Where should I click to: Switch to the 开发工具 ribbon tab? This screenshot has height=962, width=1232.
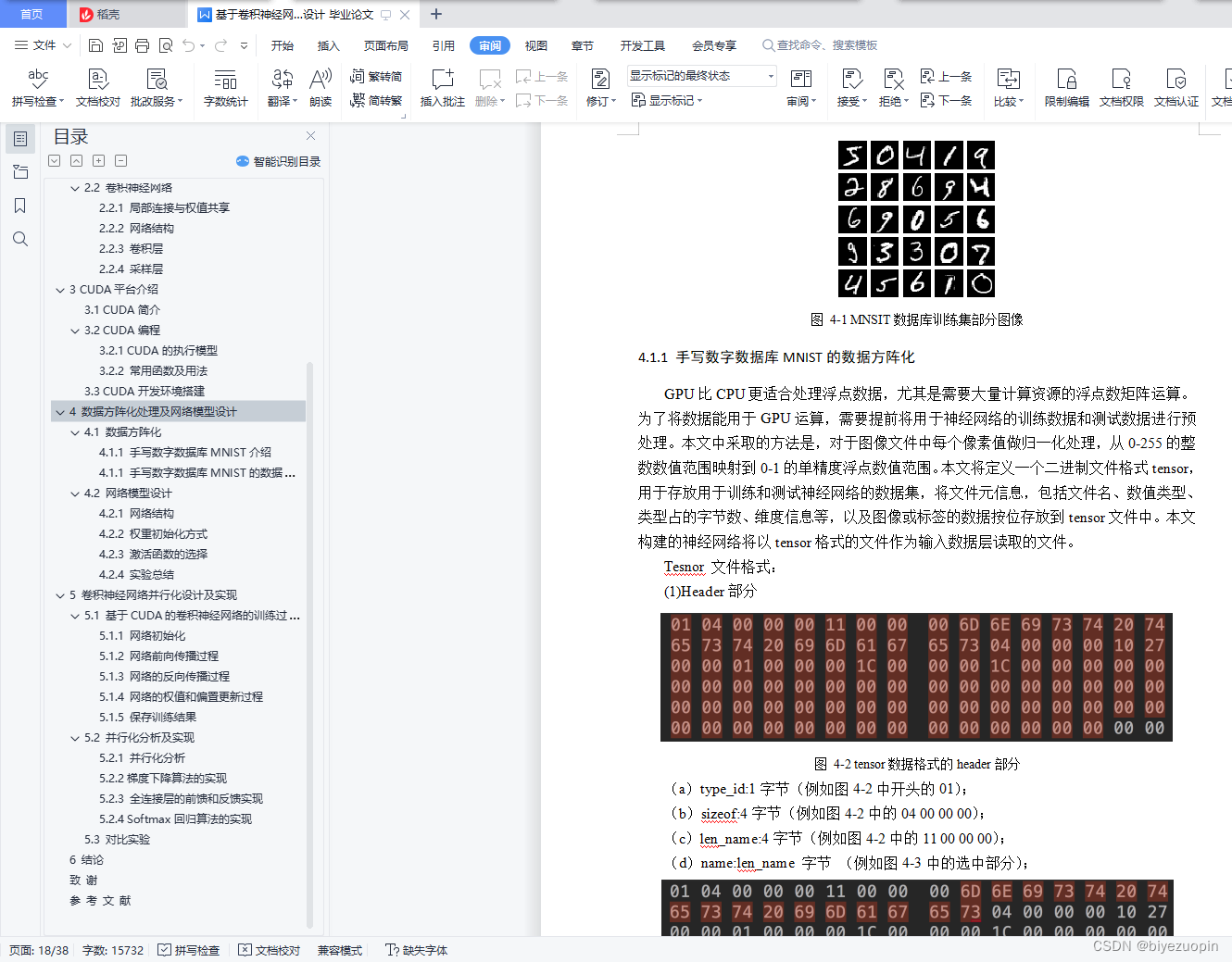point(643,45)
